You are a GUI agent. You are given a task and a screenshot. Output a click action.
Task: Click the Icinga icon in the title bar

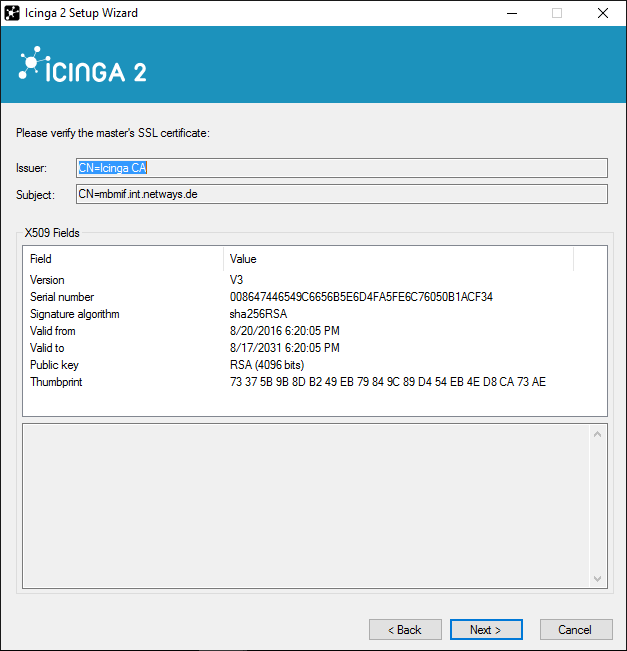pos(12,13)
